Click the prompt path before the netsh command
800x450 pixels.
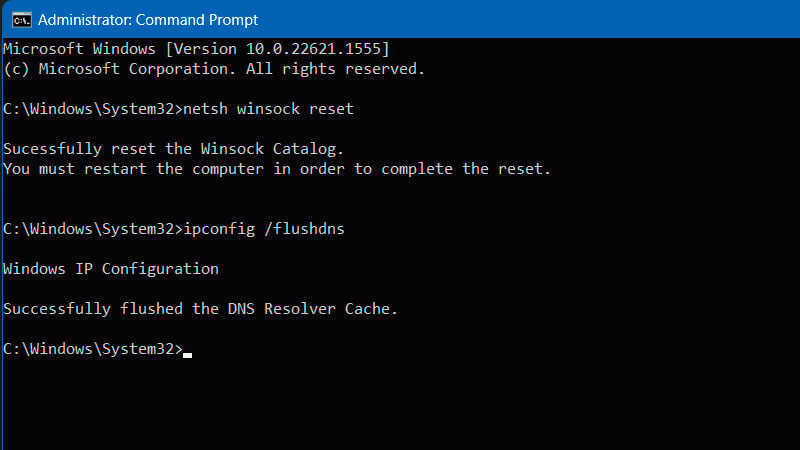tap(92, 108)
